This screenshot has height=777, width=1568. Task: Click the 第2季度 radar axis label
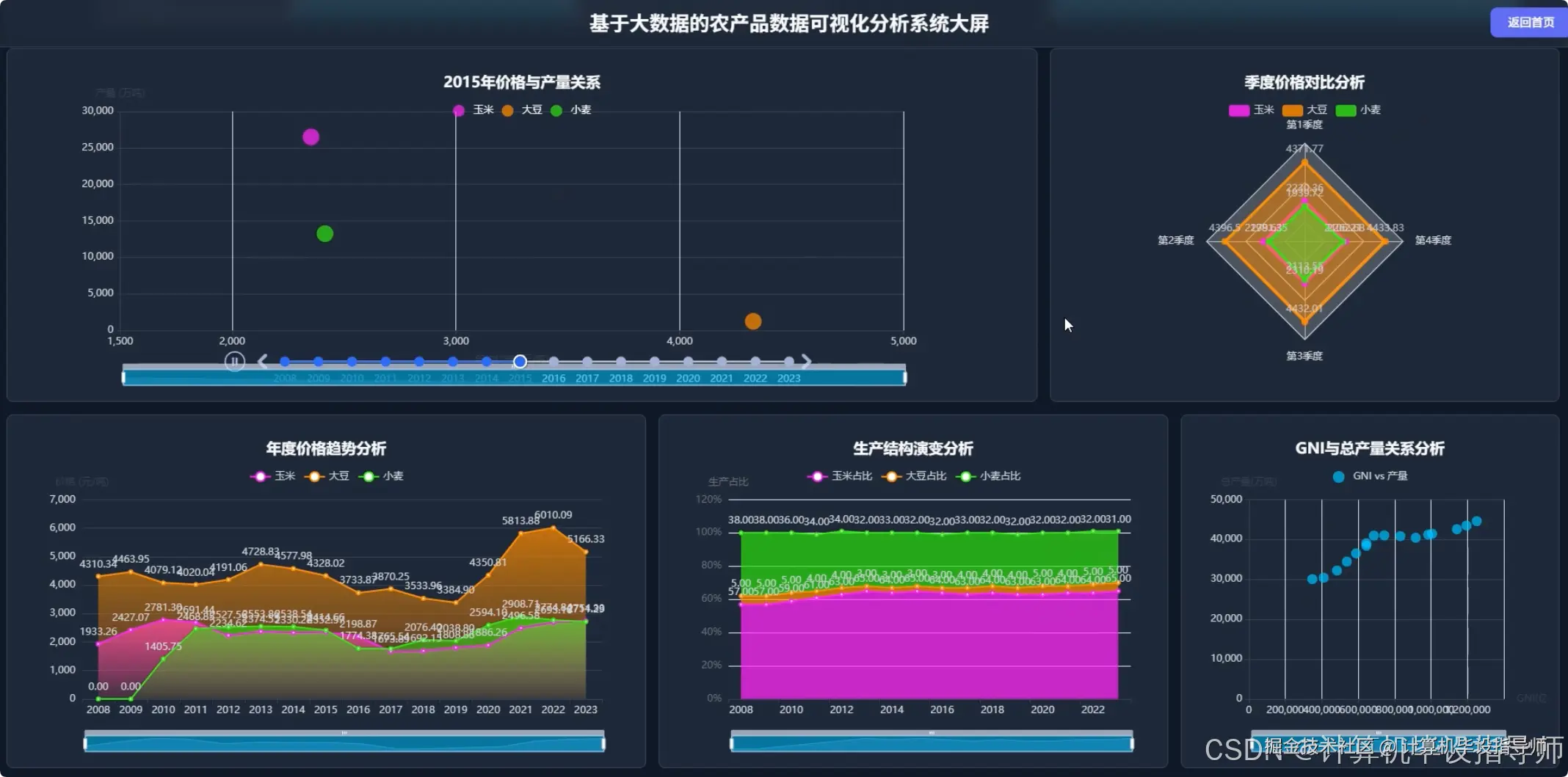pos(1176,241)
